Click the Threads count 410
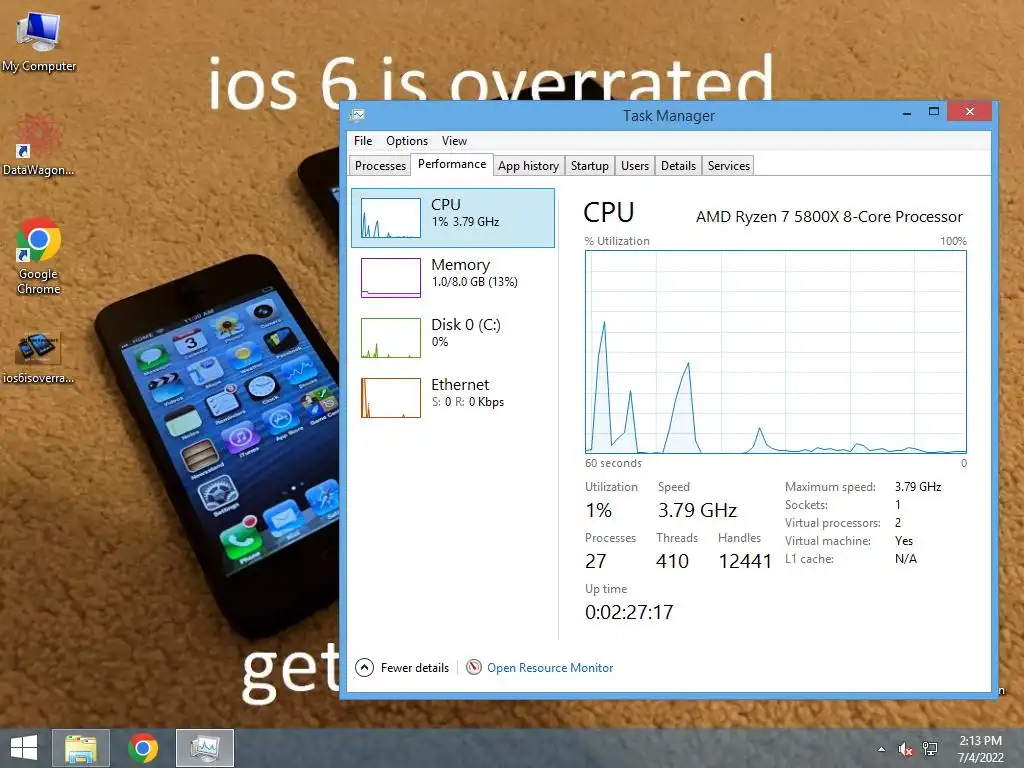 pyautogui.click(x=672, y=561)
